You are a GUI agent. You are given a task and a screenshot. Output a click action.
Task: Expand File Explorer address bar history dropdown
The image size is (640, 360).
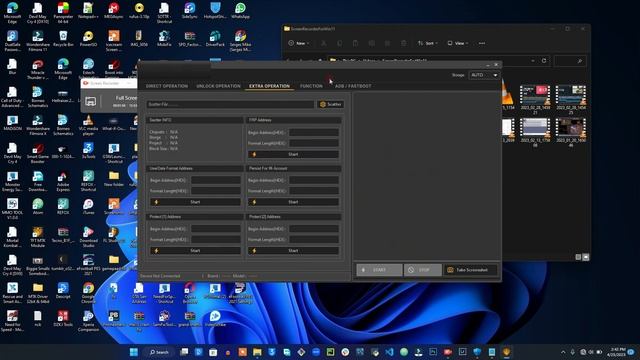tap(533, 61)
